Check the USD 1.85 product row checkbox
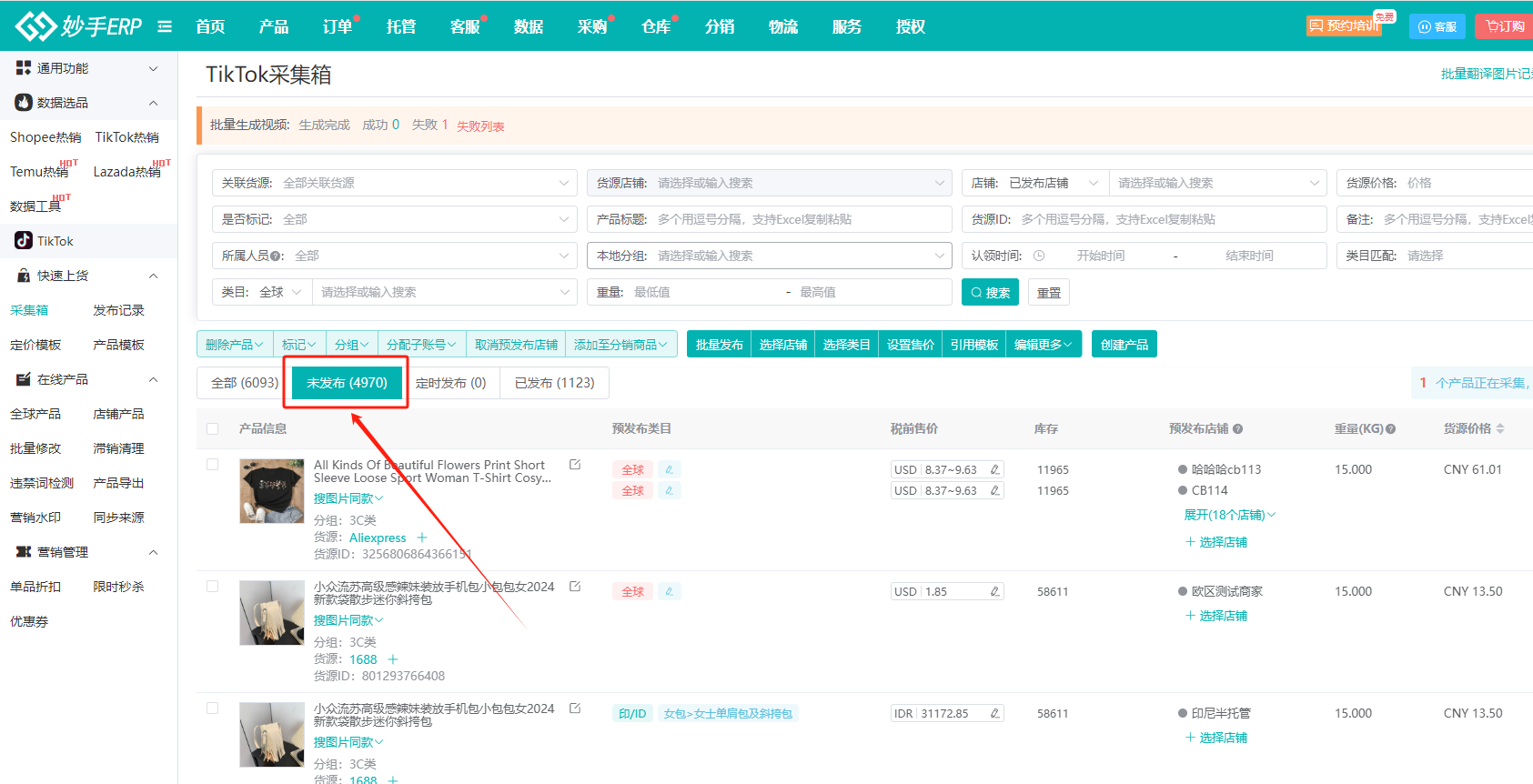 [x=212, y=586]
